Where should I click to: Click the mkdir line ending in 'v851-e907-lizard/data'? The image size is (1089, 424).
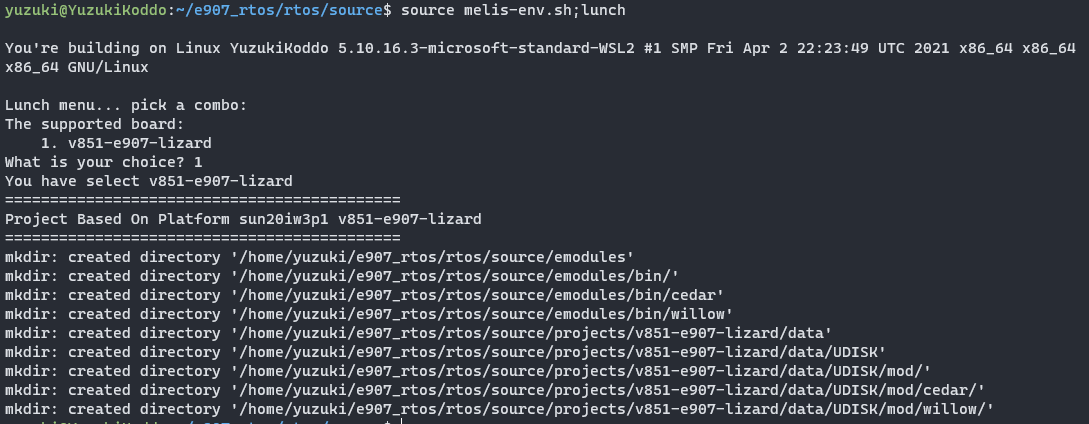coord(418,333)
